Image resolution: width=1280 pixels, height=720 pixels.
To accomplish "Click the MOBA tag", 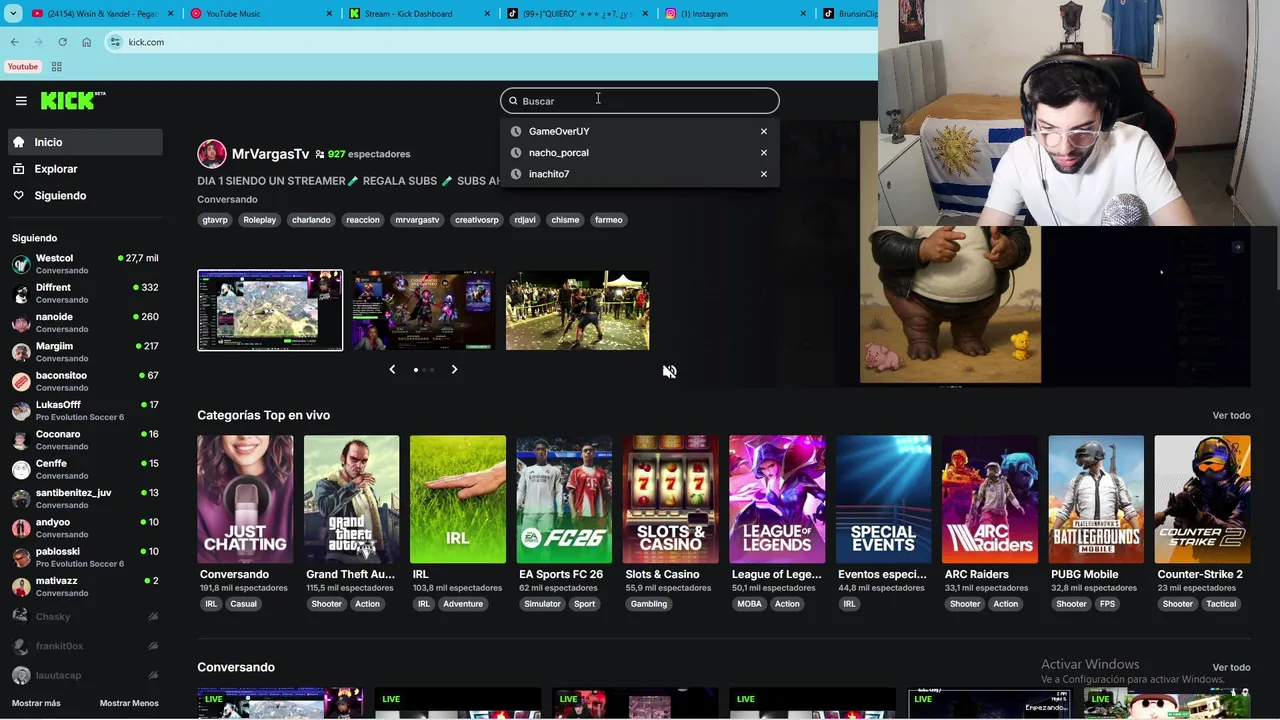I will [749, 604].
